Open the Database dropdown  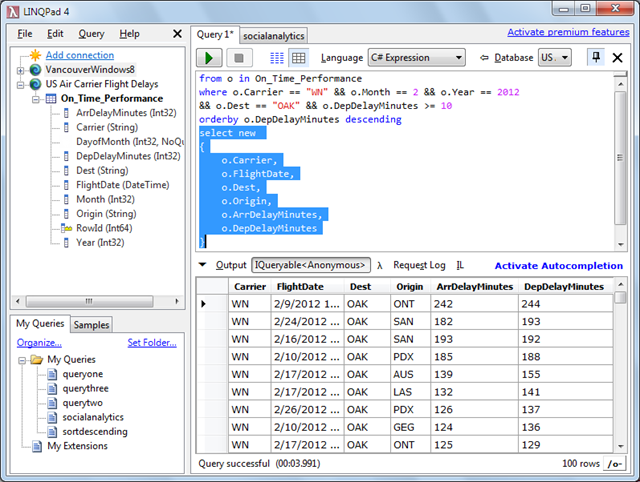coord(554,58)
